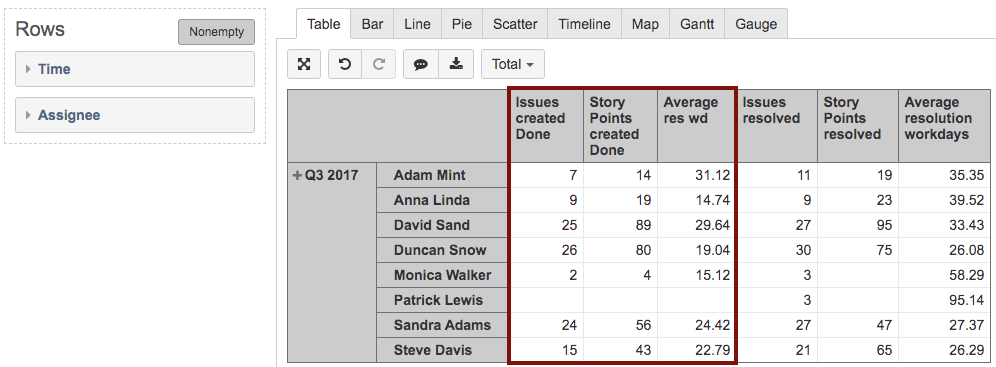Expand the Assignee dimension

point(135,116)
